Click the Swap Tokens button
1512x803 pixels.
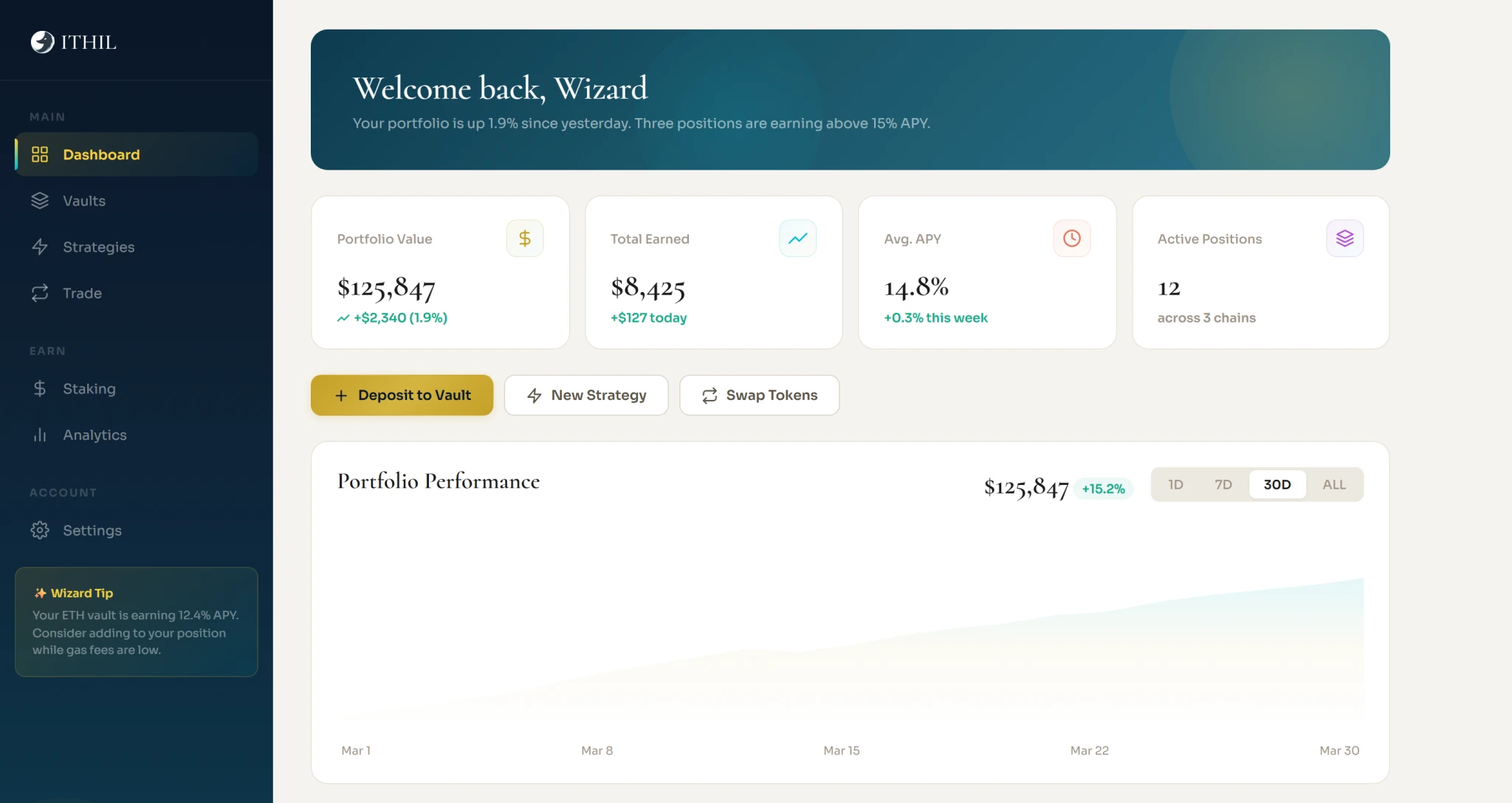coord(759,395)
